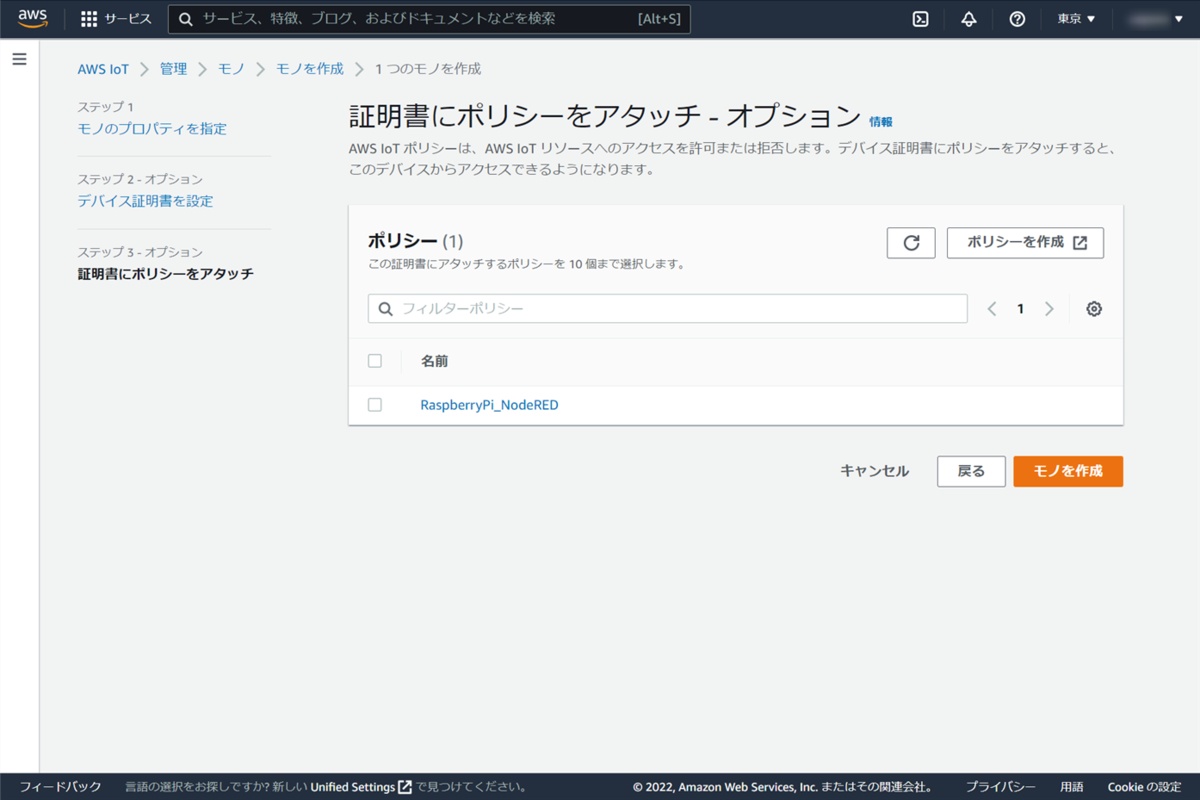Open プライバシー footer link
The width and height of the screenshot is (1200, 800).
(x=1000, y=787)
